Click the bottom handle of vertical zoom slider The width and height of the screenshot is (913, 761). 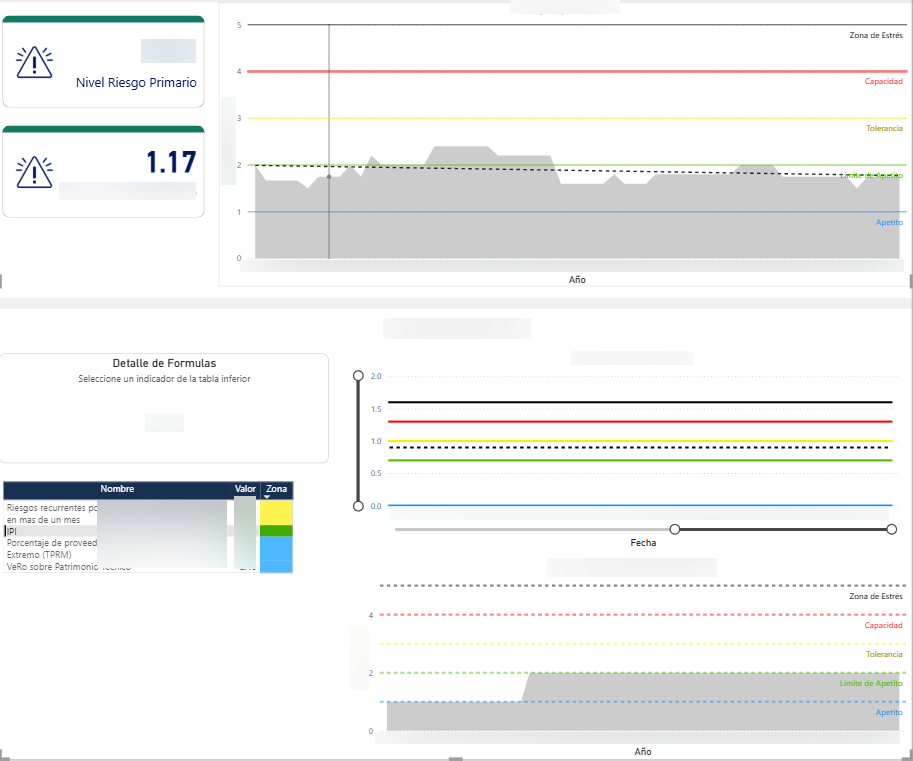358,506
